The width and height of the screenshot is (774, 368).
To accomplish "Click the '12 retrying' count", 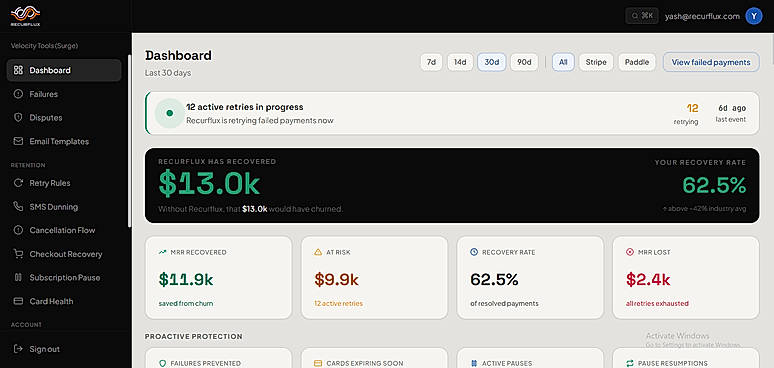I will click(687, 113).
